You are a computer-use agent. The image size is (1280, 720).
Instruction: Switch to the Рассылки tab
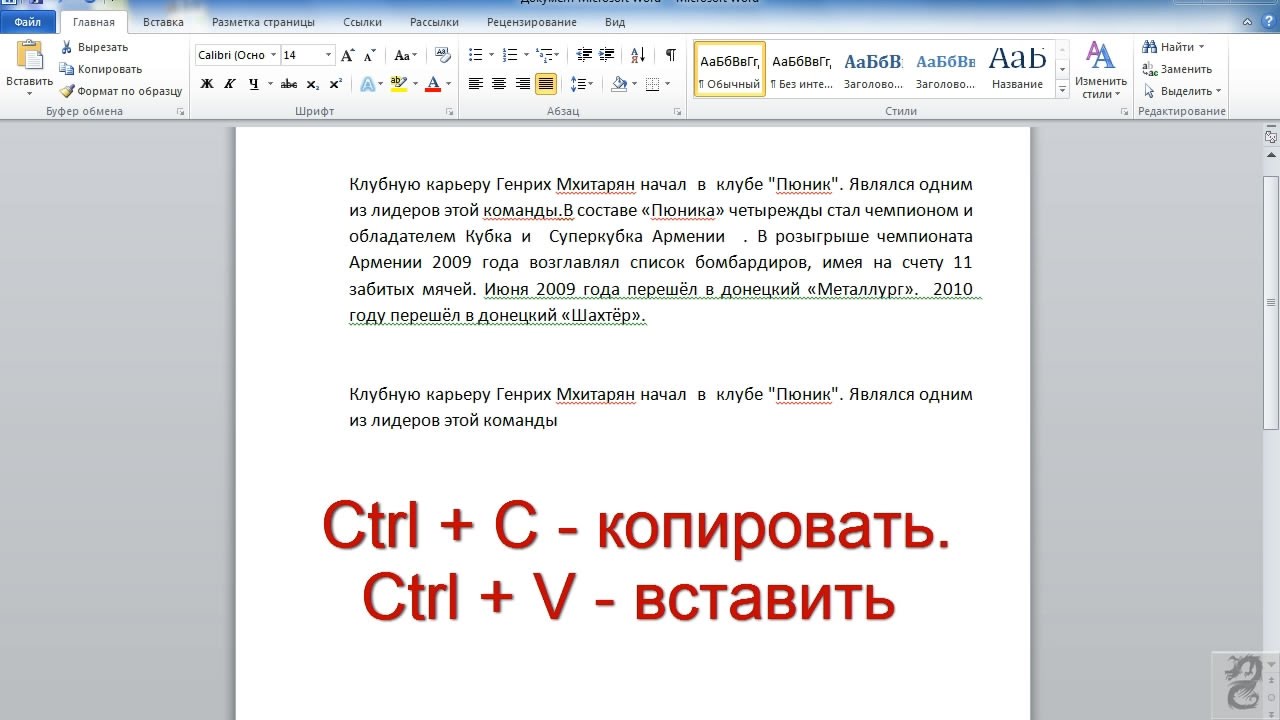[x=434, y=21]
